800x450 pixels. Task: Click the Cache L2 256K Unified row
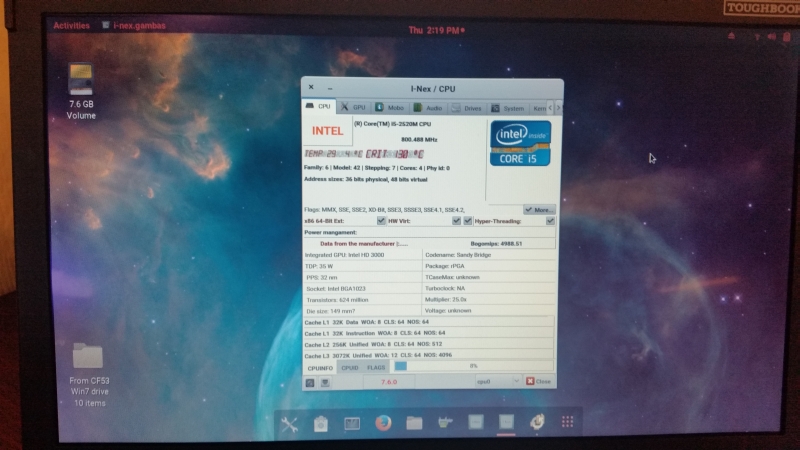[x=429, y=344]
